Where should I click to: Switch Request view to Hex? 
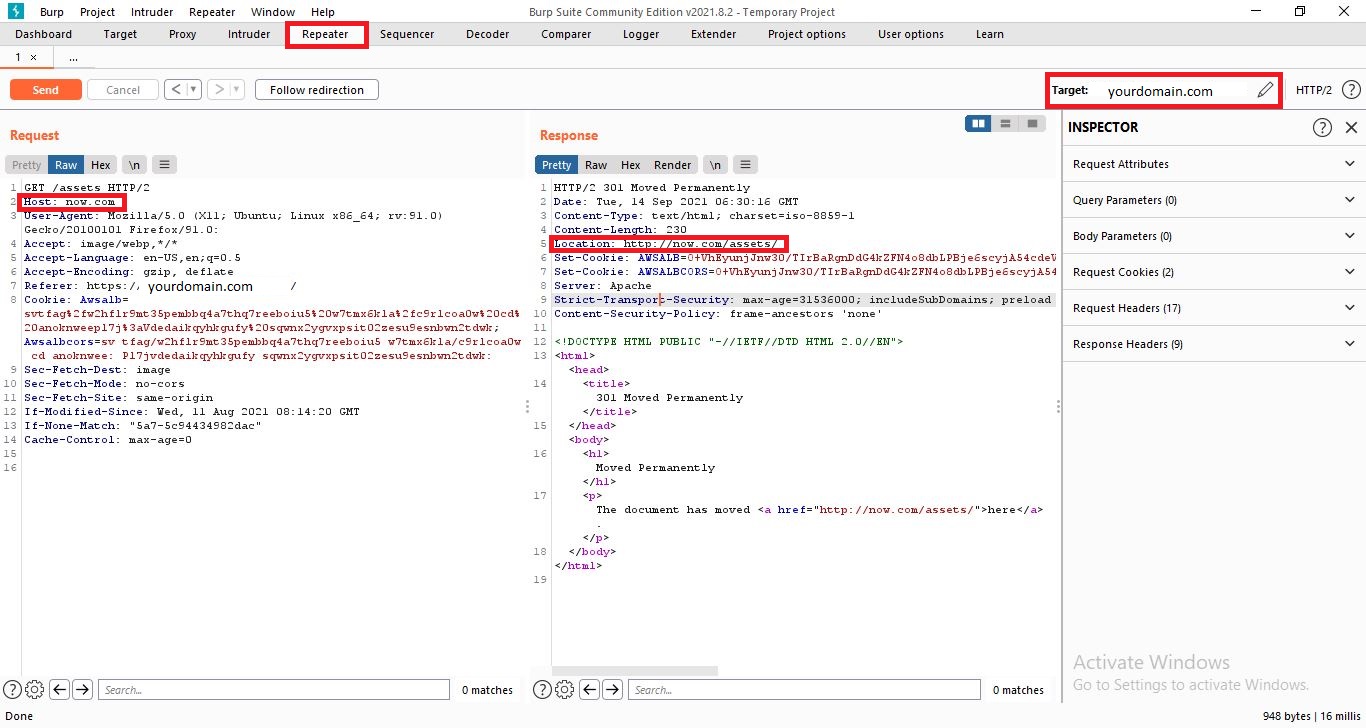(101, 165)
